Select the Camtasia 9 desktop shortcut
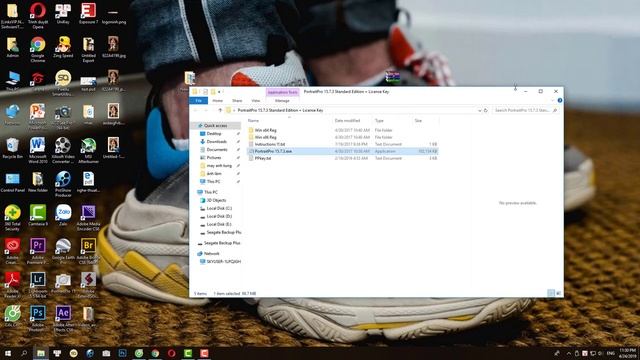Screen dimensions: 640x360 (38, 216)
